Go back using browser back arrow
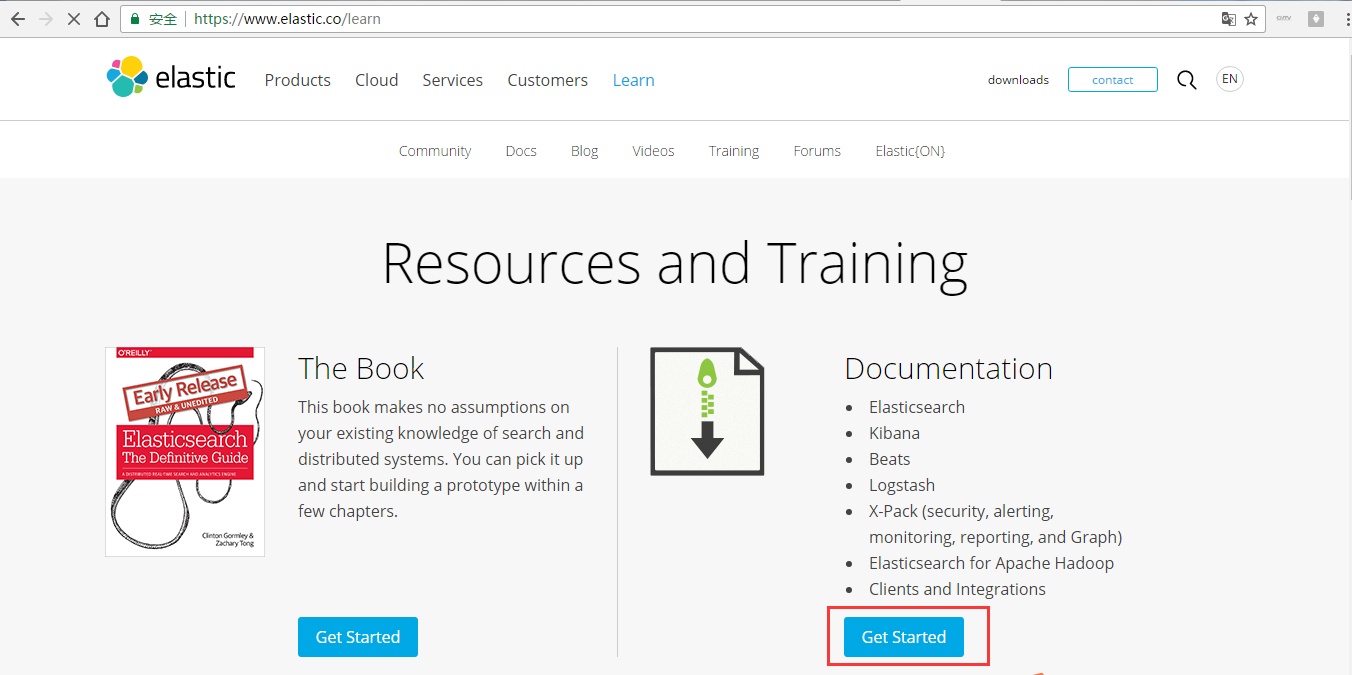This screenshot has height=675, width=1352. (17, 19)
